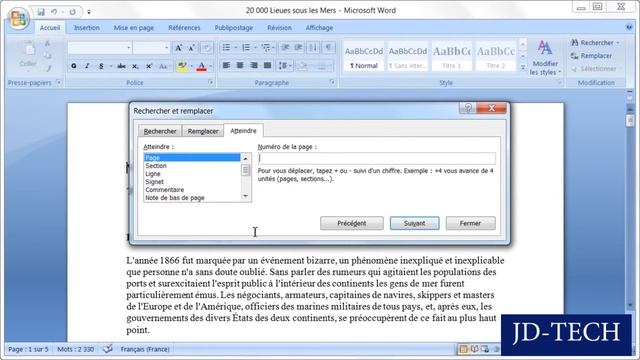Decrease the paragraph indent
This screenshot has width=640, height=360.
pos(285,48)
